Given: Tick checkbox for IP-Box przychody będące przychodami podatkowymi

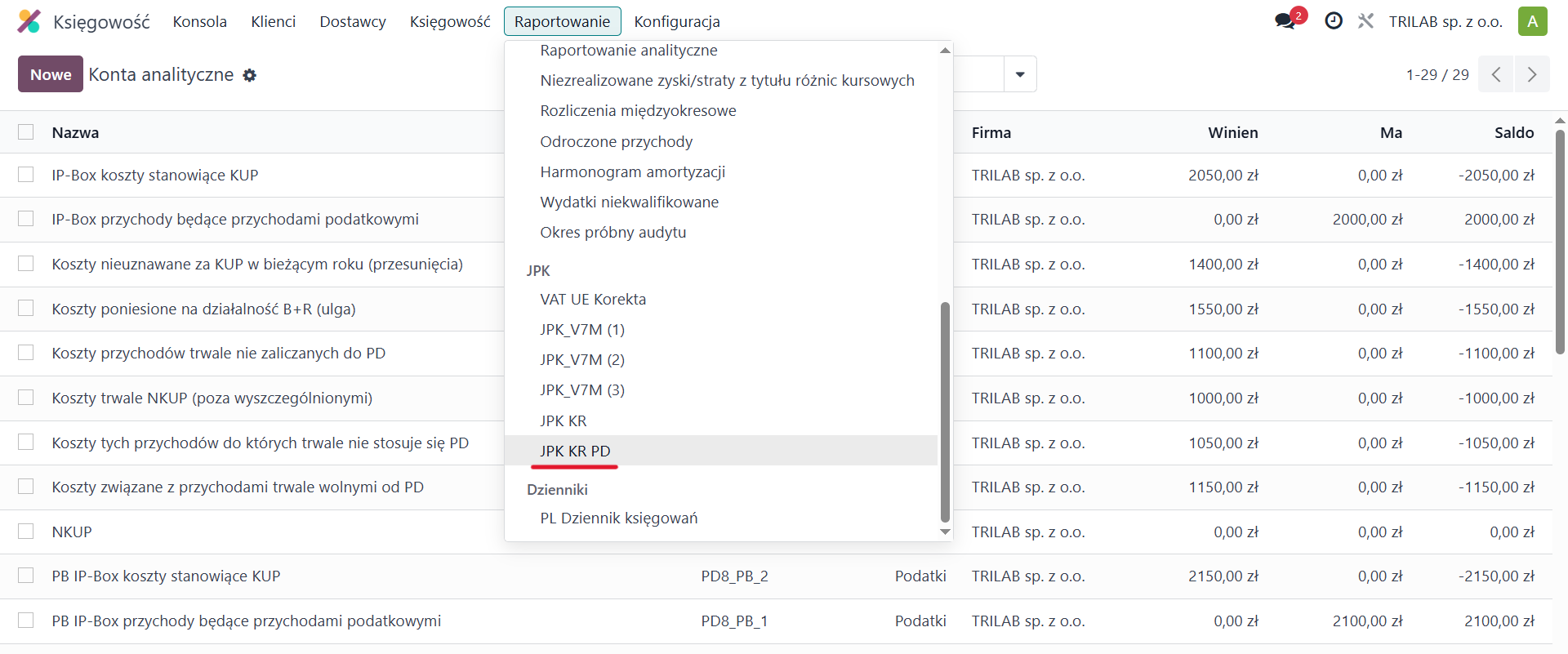Looking at the screenshot, I should pos(26,219).
